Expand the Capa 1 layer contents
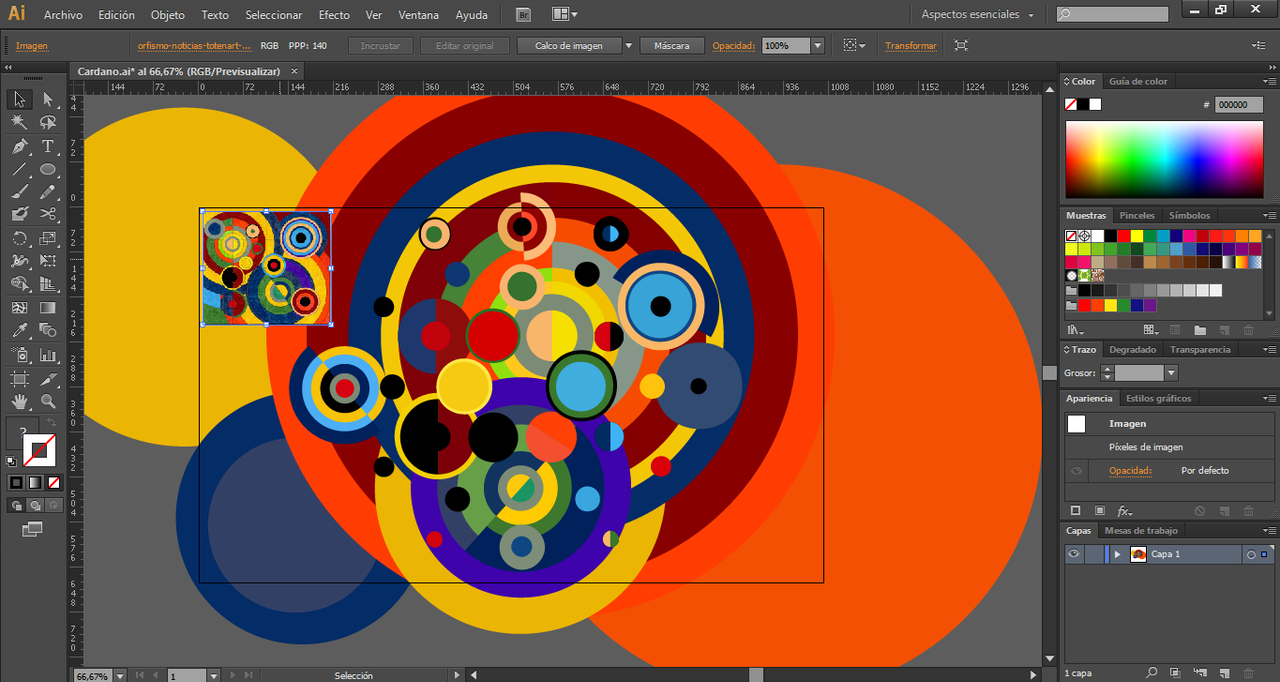This screenshot has width=1280, height=682. pos(1117,554)
